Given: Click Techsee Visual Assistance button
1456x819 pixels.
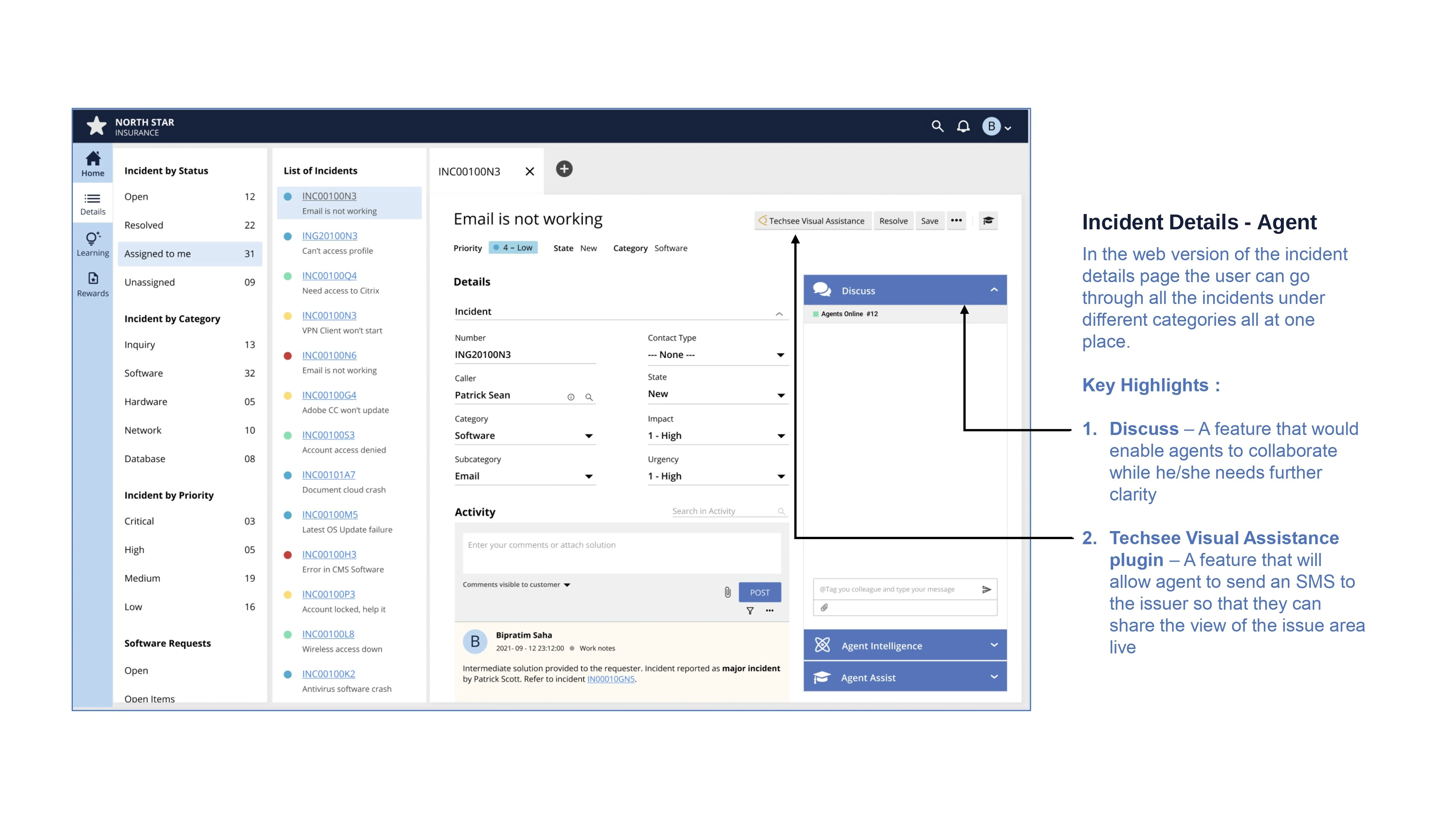Looking at the screenshot, I should point(812,221).
